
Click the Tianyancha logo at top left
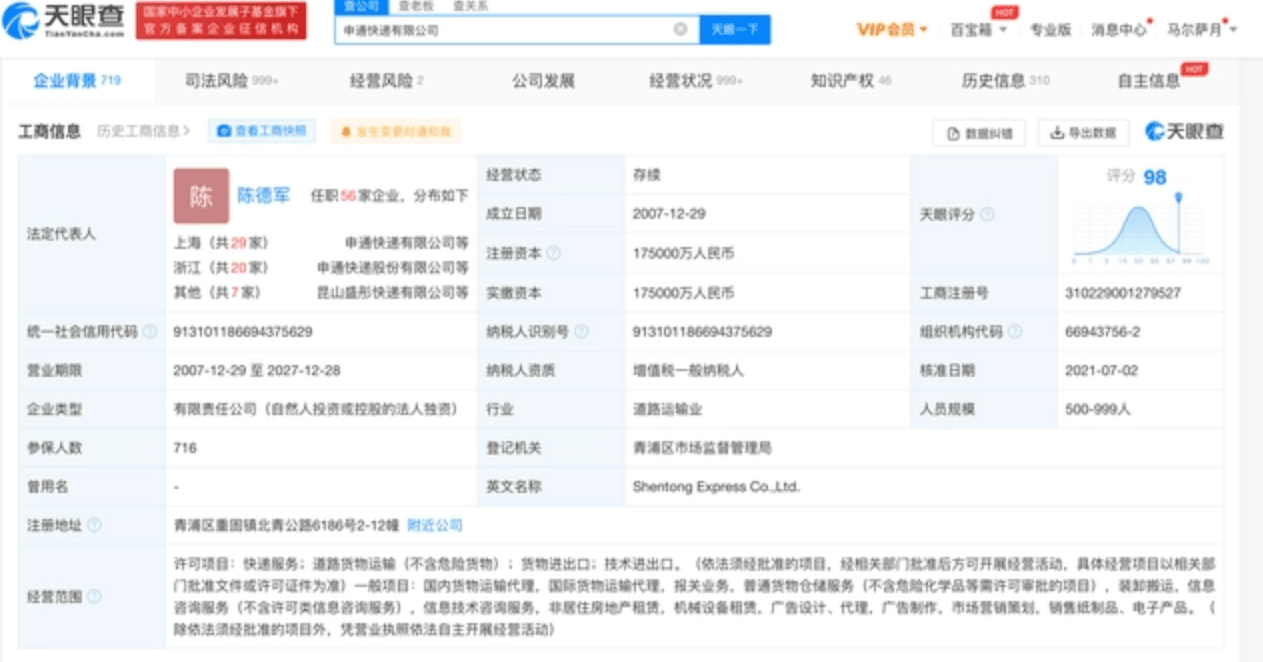tap(64, 20)
